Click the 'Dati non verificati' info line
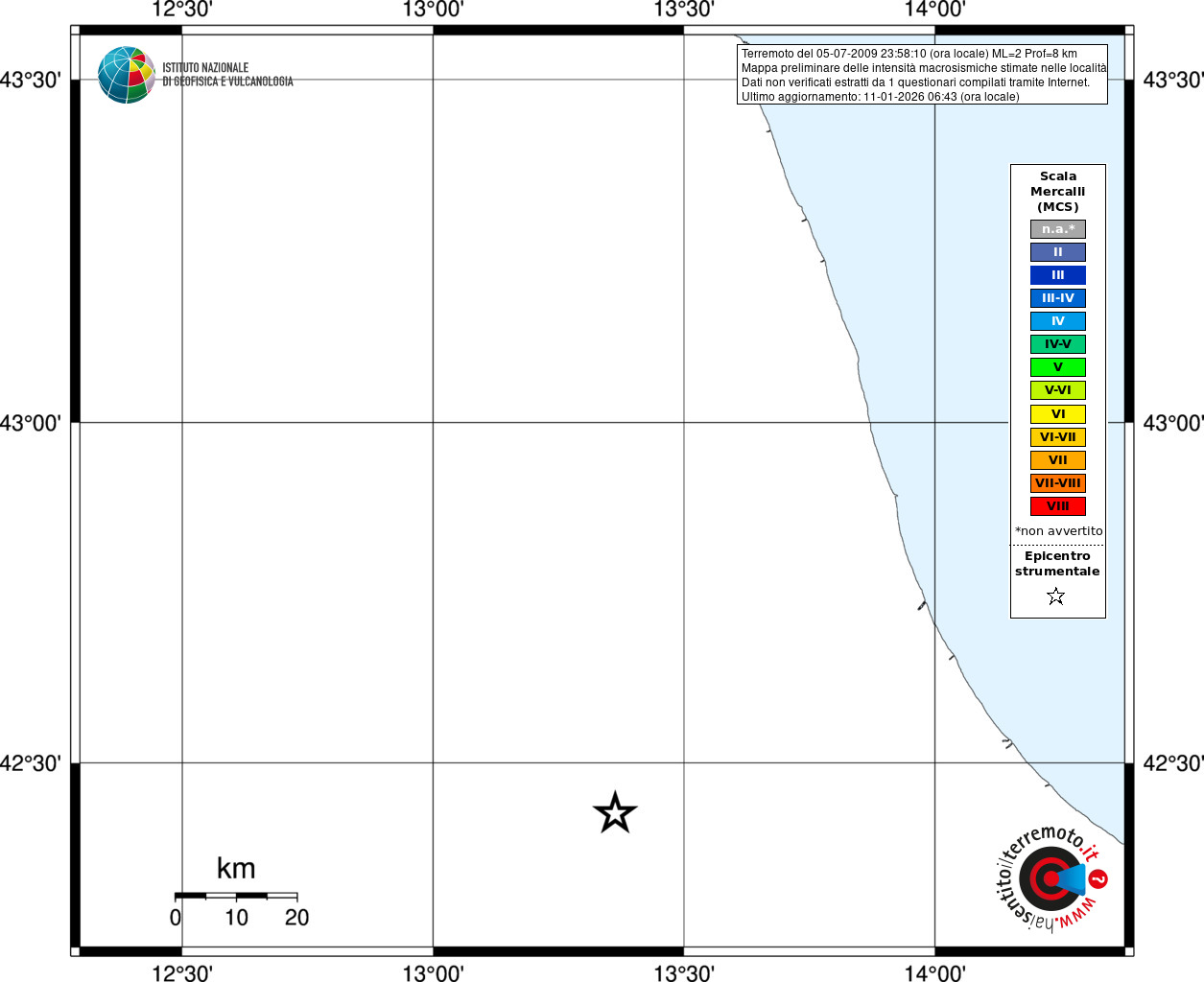This screenshot has height=982, width=1204. pyautogui.click(x=916, y=82)
